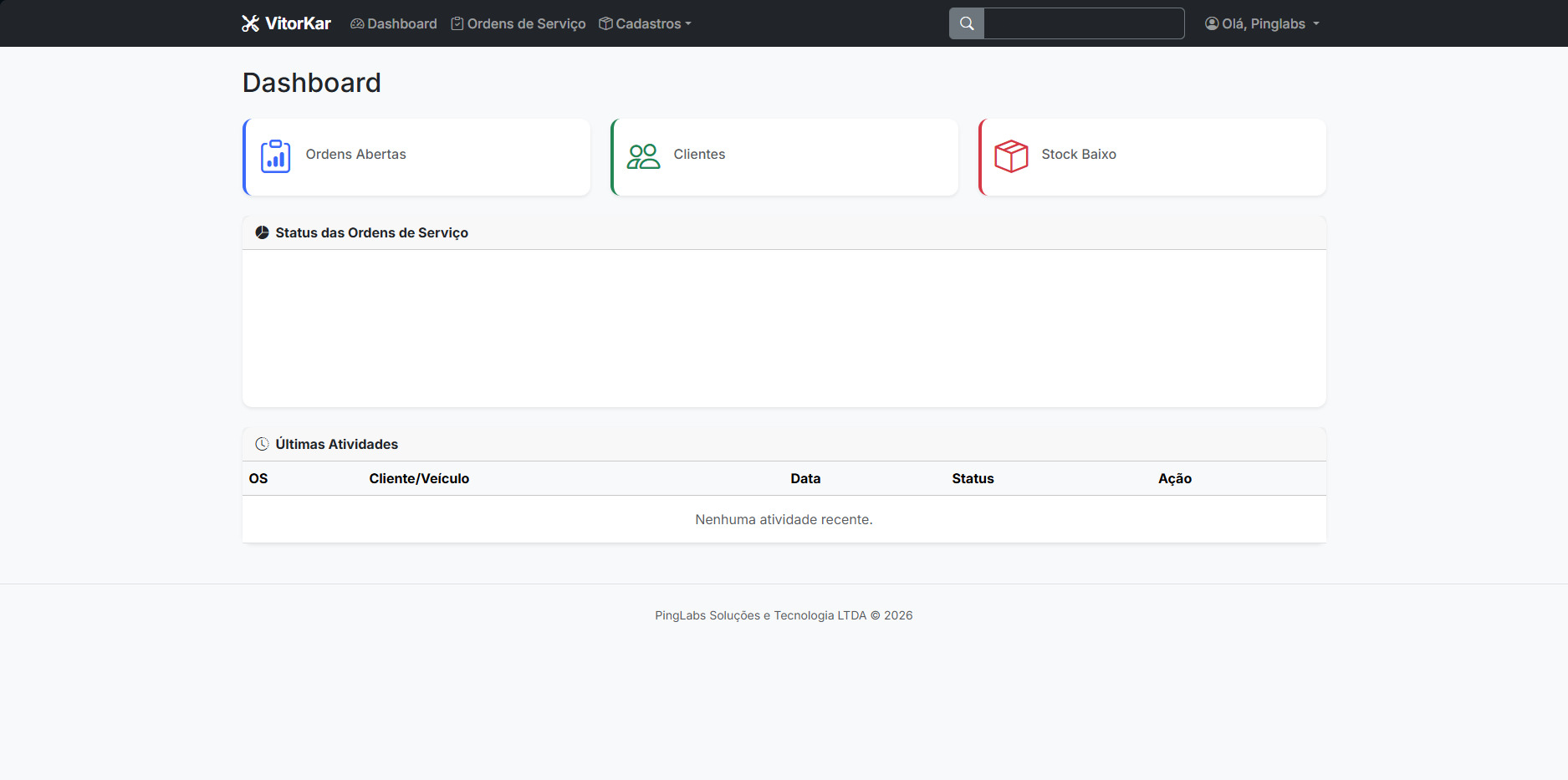Image resolution: width=1568 pixels, height=780 pixels.
Task: Click the VitorKar wrench logo icon
Action: coord(250,23)
